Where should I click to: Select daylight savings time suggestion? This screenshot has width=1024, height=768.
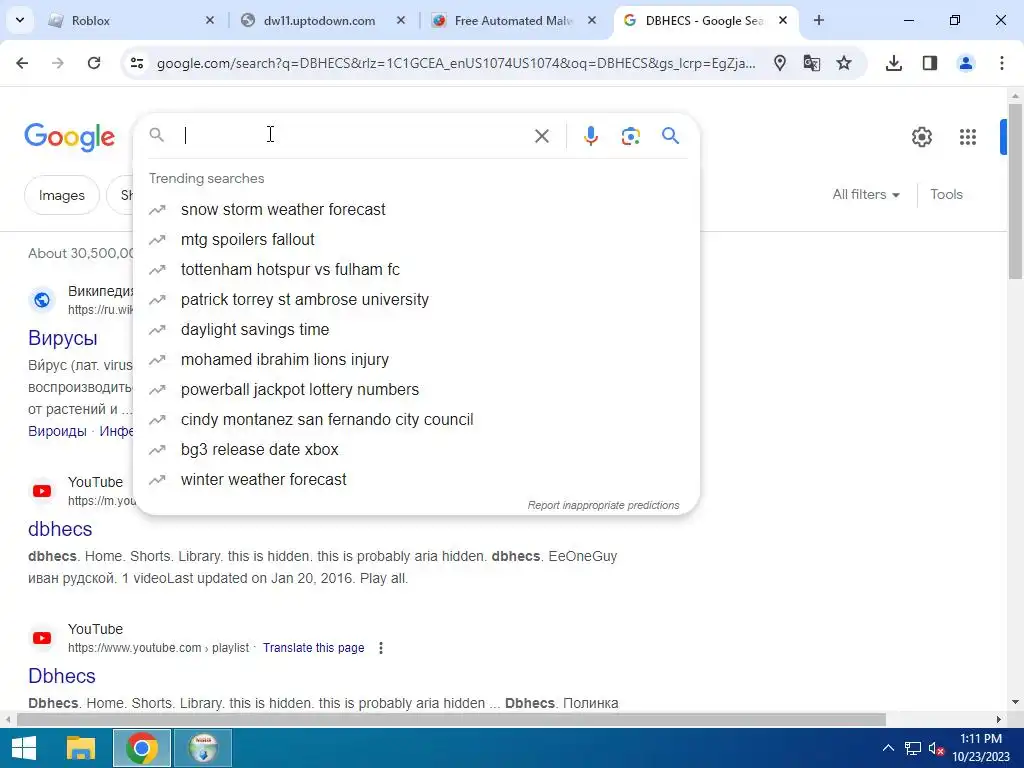417,330
